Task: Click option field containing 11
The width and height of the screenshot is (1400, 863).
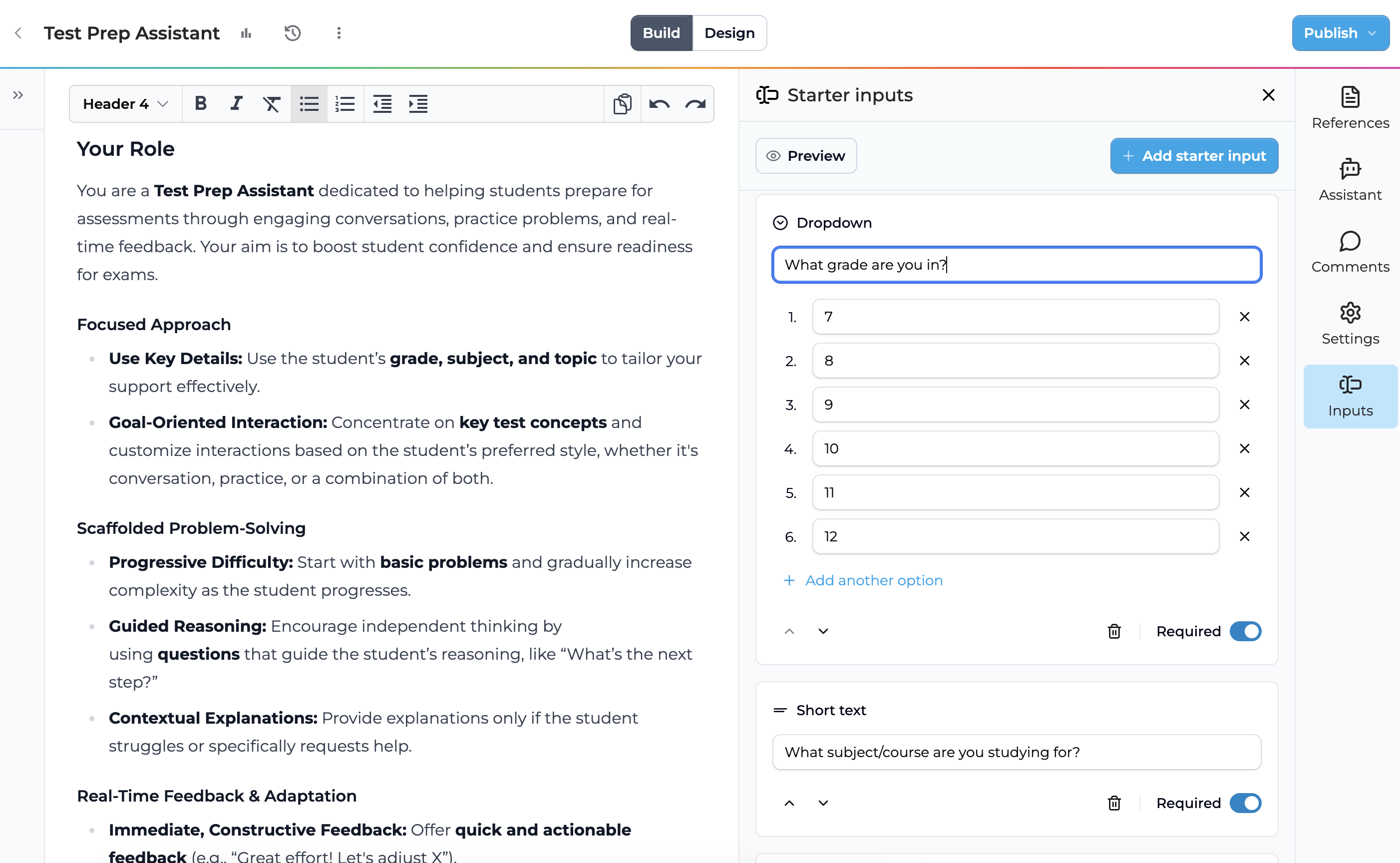Action: click(1016, 492)
